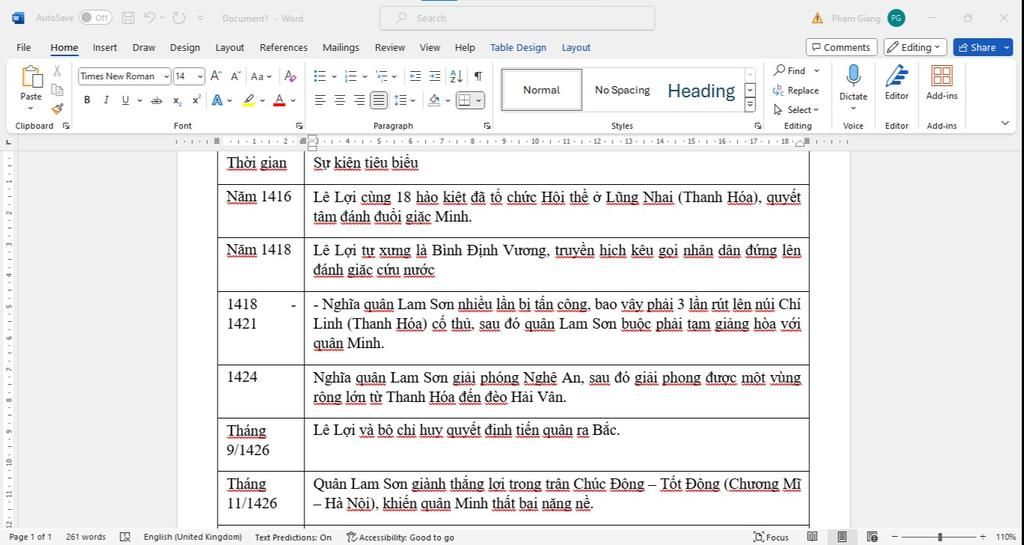This screenshot has height=545, width=1024.
Task: Open the Table Design tab
Action: point(518,48)
